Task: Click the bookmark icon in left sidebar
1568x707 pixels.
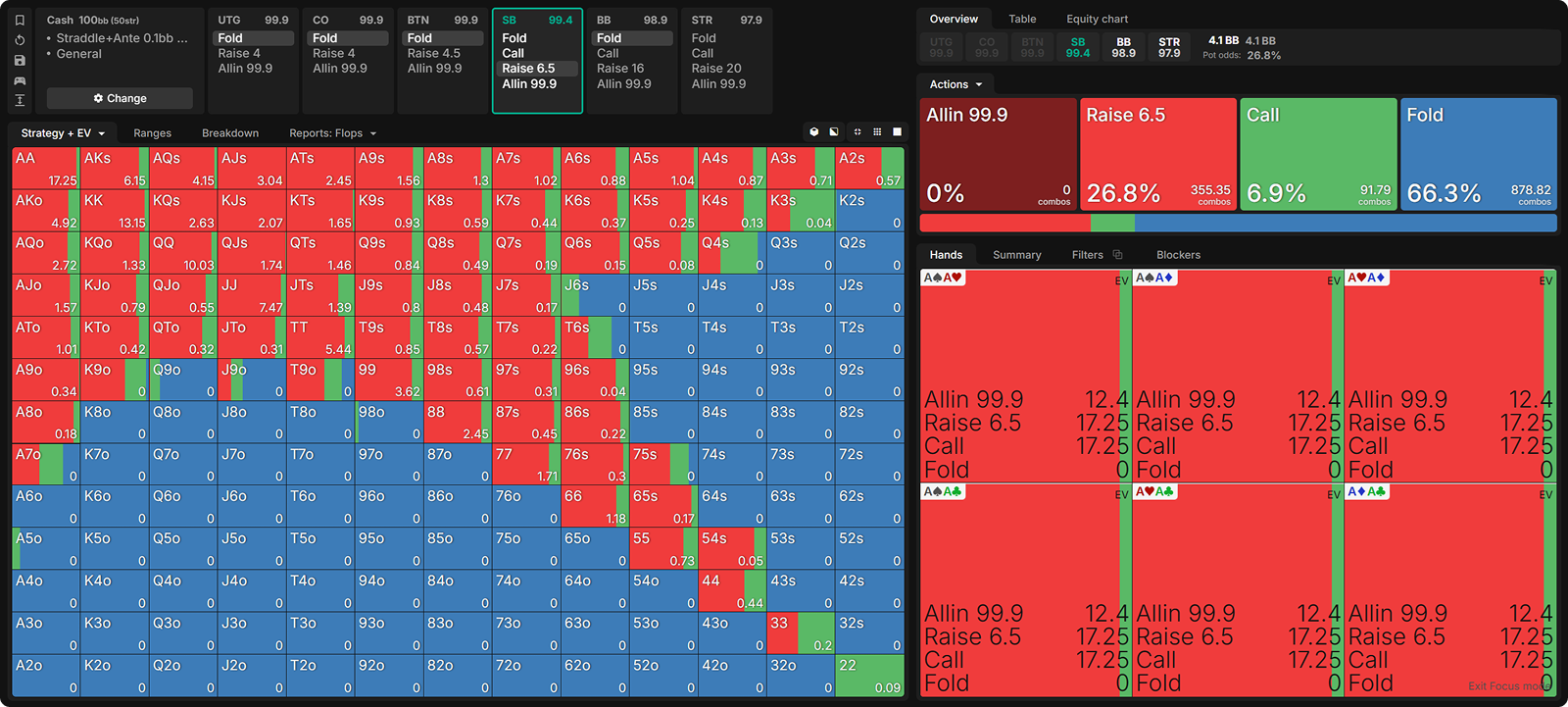Action: pos(20,21)
